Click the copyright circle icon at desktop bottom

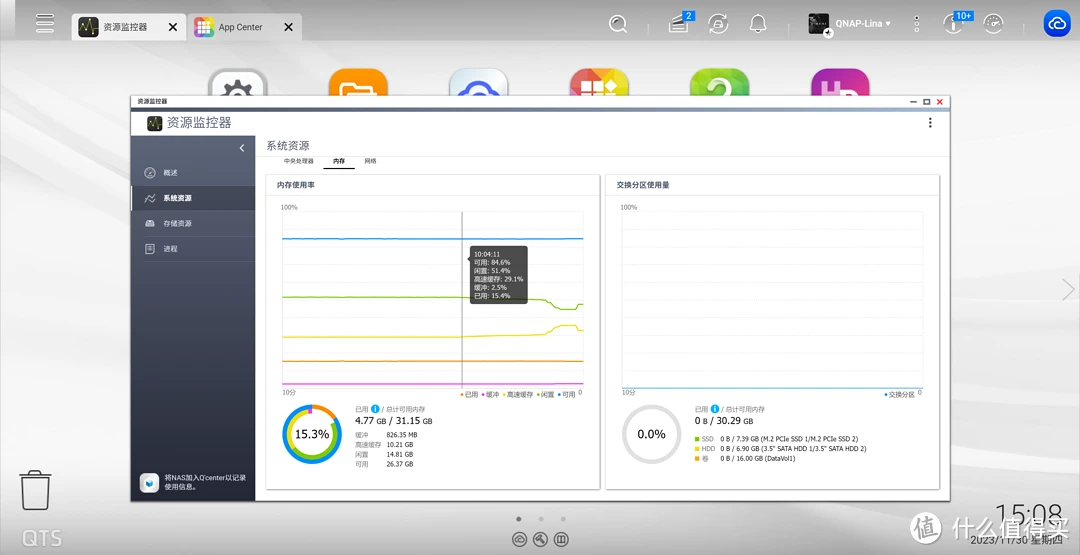point(519,539)
